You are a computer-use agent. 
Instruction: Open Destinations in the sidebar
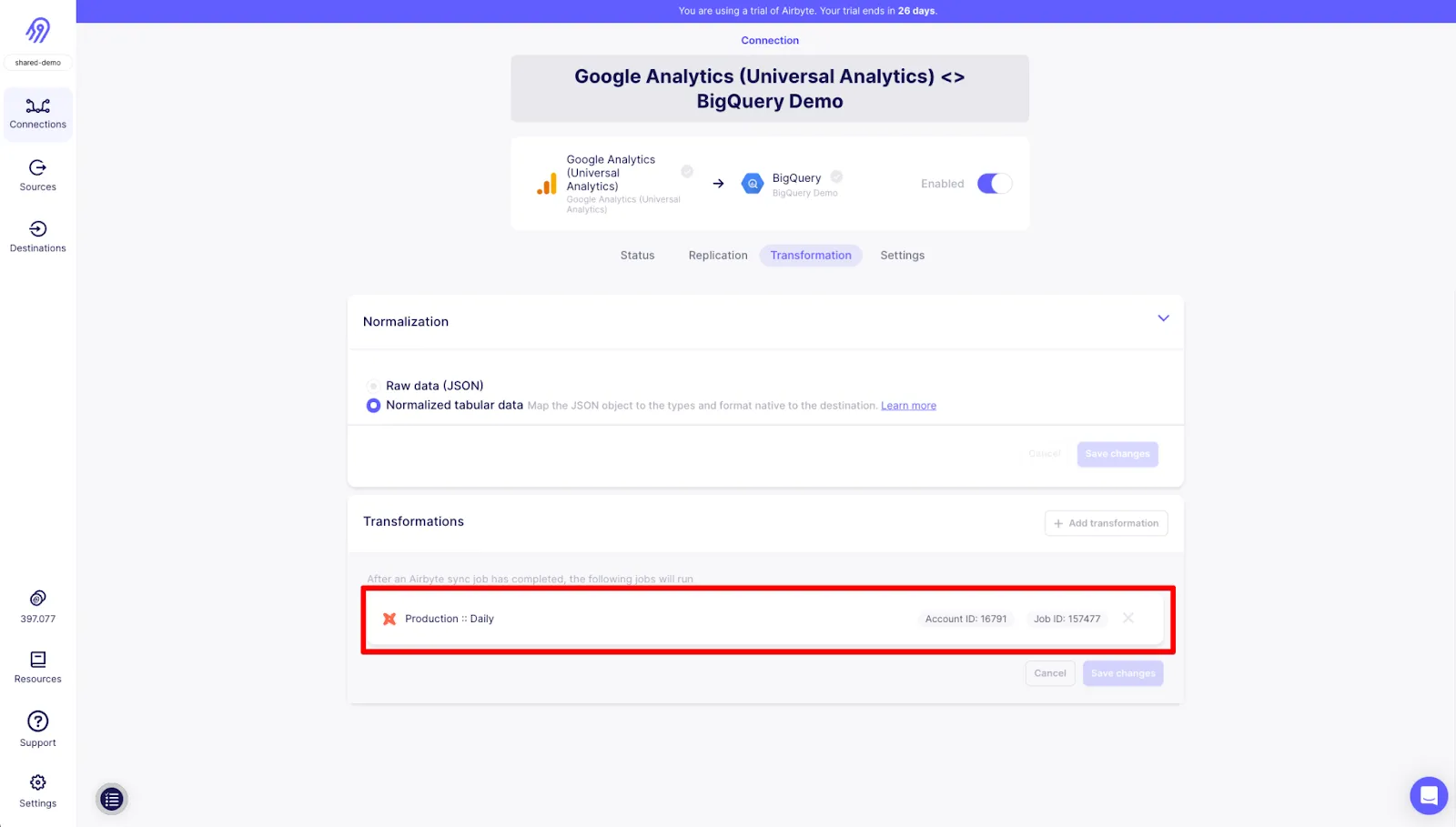tap(38, 237)
